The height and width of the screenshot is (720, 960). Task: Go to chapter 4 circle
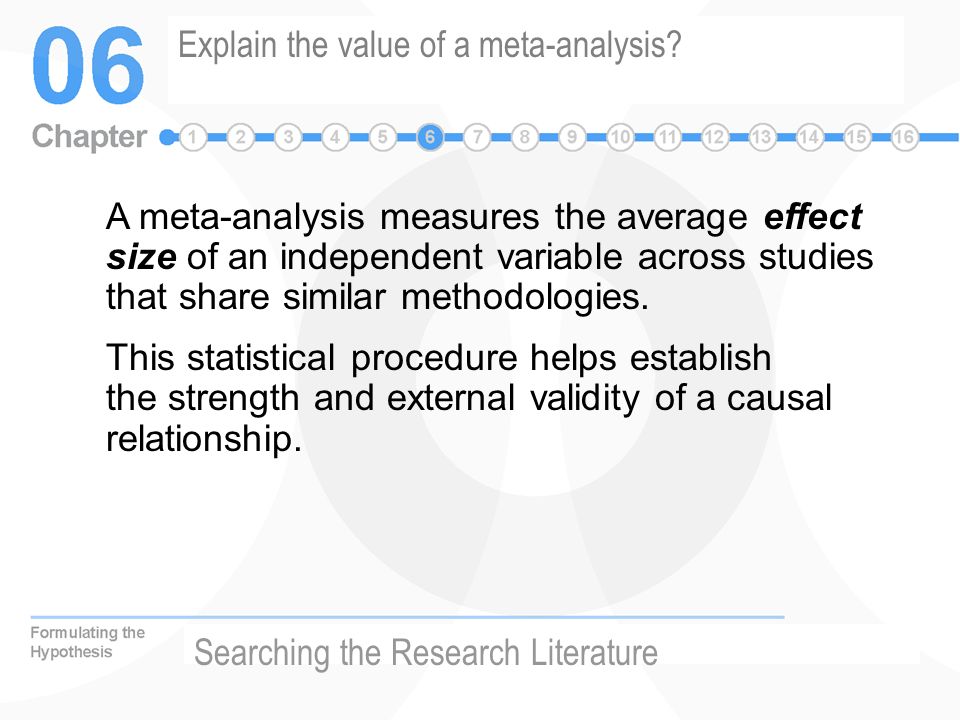pyautogui.click(x=335, y=137)
